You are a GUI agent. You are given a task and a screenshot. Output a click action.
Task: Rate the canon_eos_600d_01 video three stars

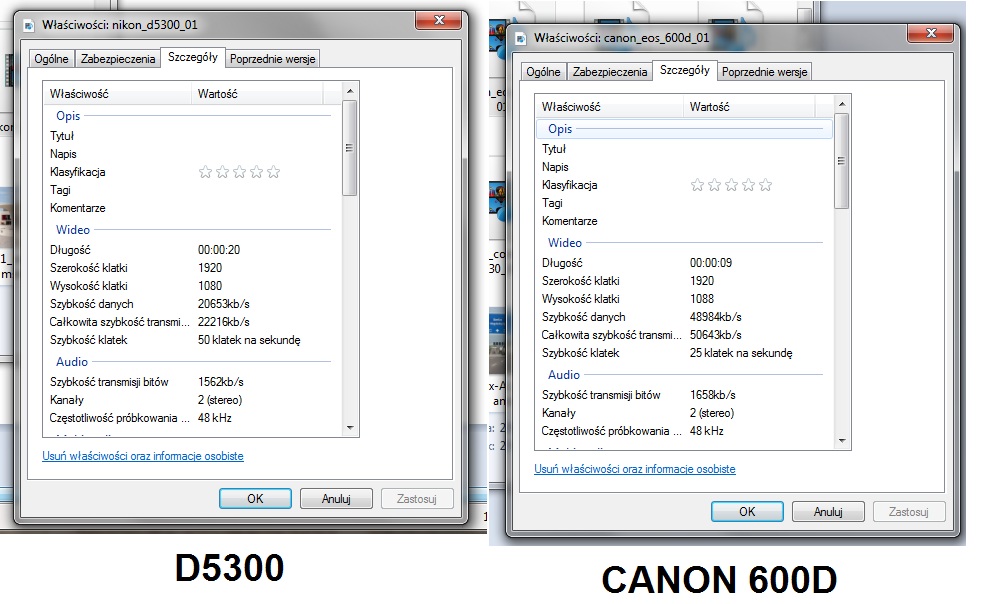point(731,185)
